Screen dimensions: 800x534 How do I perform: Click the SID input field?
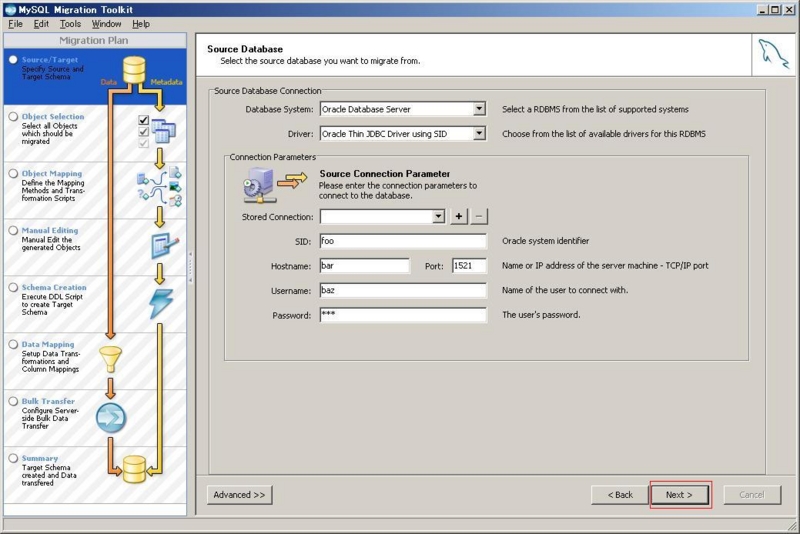403,241
